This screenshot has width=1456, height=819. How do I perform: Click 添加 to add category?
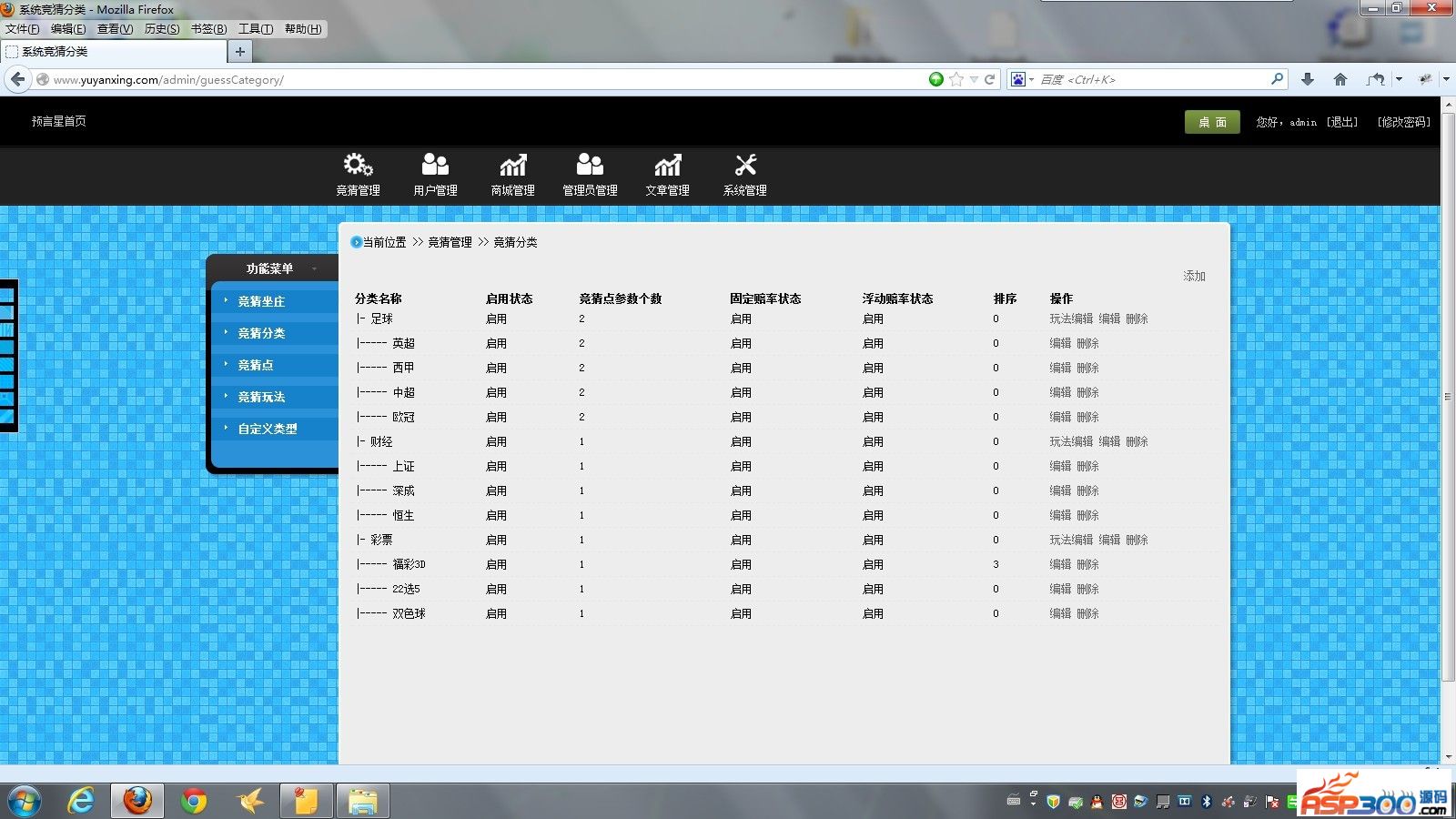1194,276
